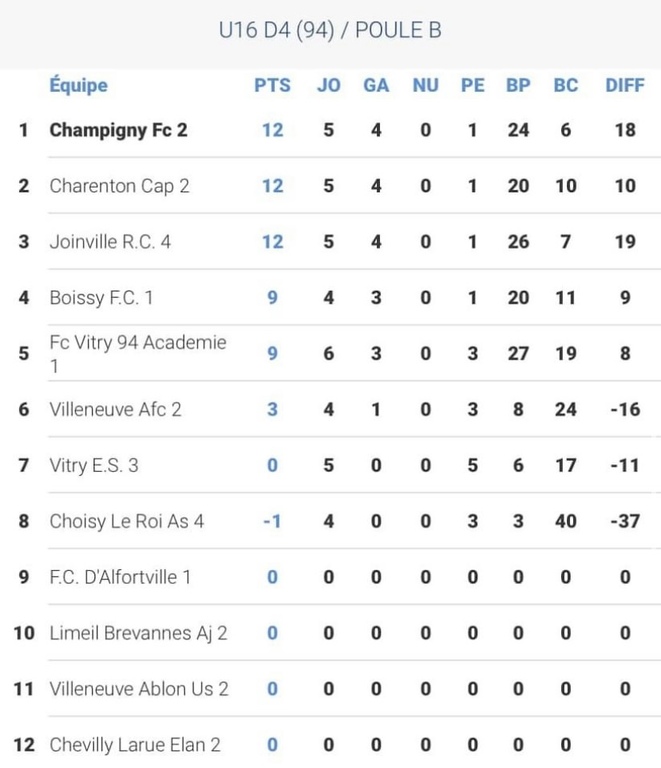Image resolution: width=661 pixels, height=768 pixels.
Task: Click the JO column header
Action: (328, 86)
